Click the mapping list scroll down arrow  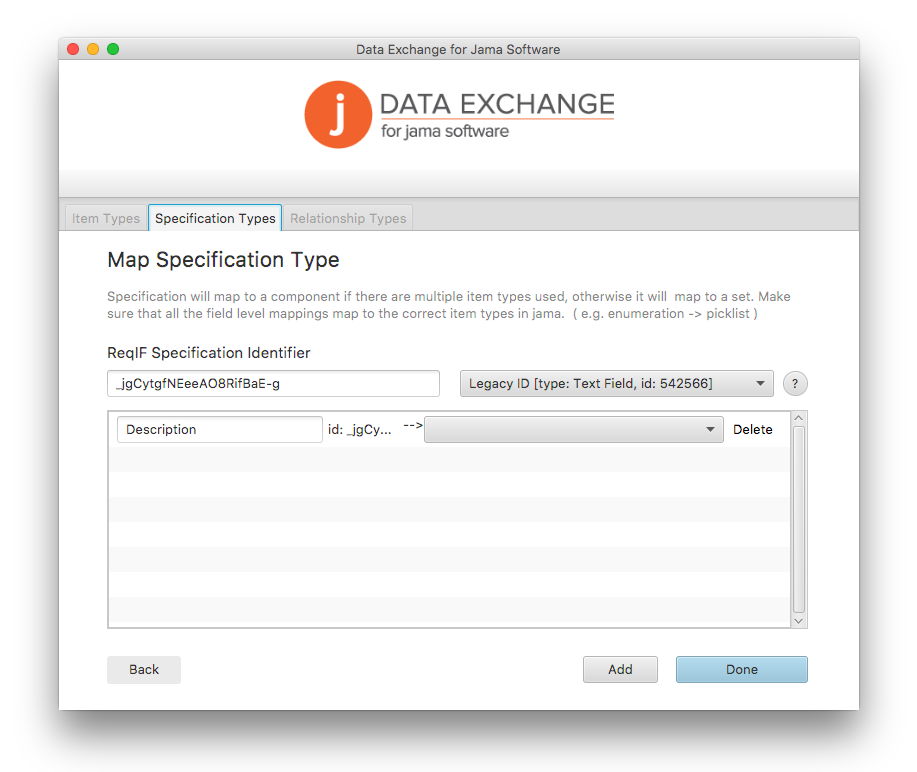click(798, 621)
